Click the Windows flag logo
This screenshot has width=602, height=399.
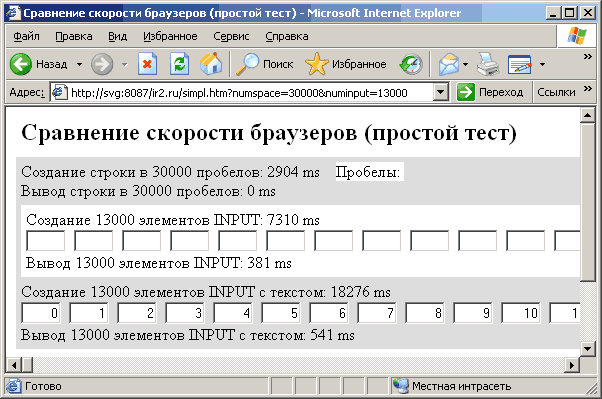pyautogui.click(x=577, y=36)
